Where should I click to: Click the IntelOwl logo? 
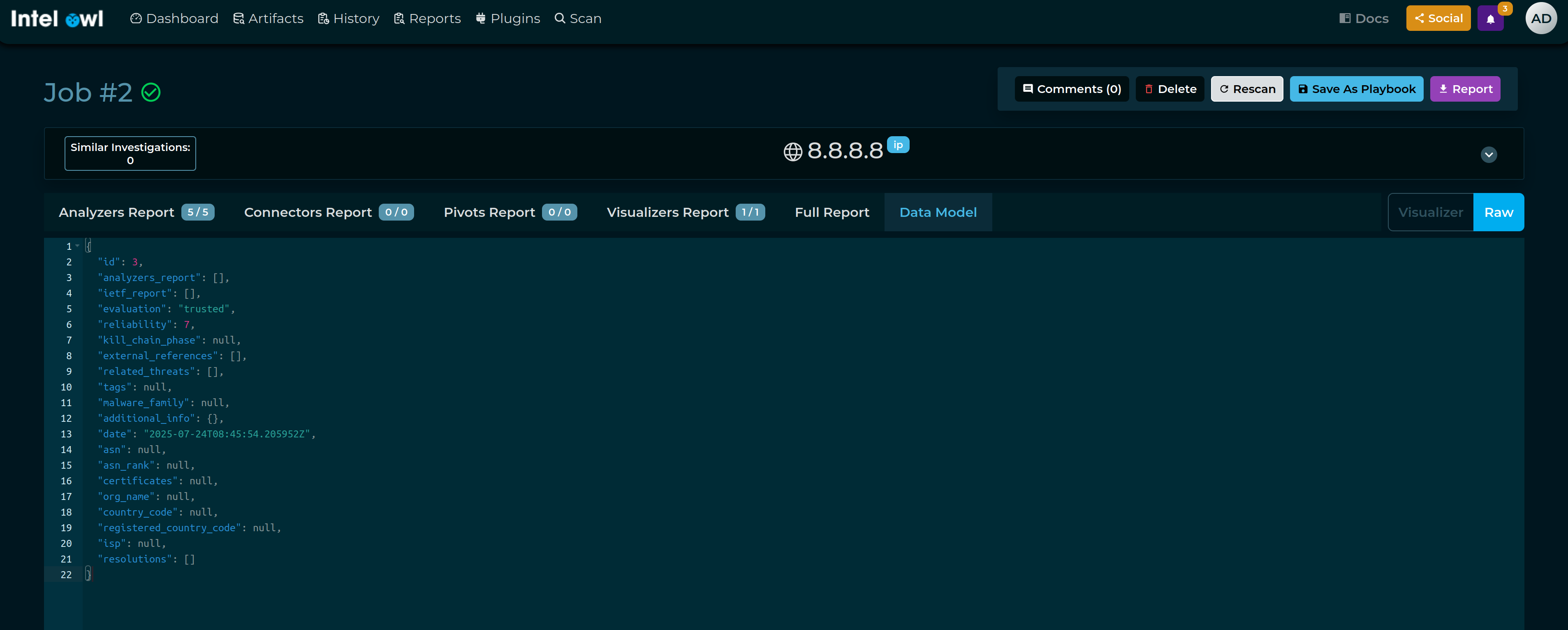click(57, 19)
